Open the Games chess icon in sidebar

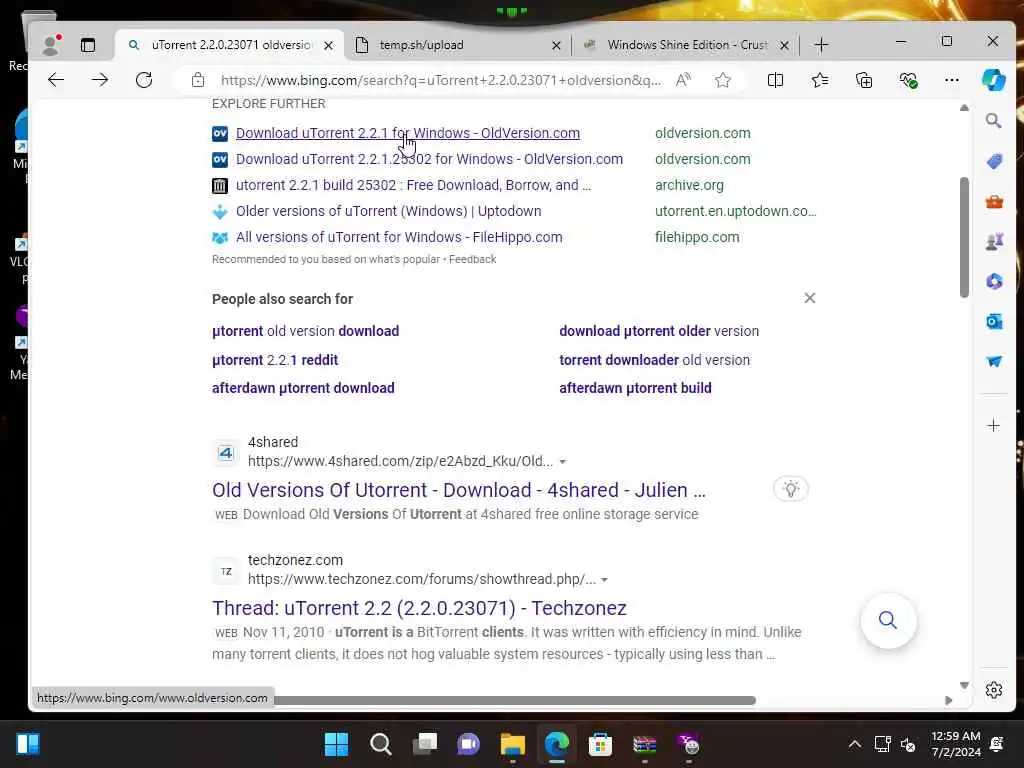point(994,242)
